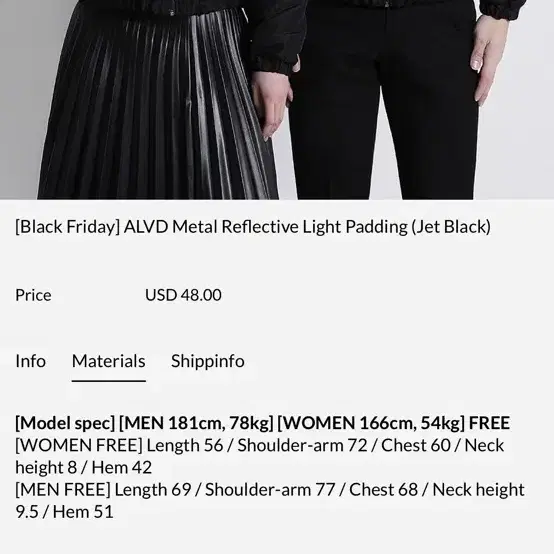Select the Model spec bold heading line
This screenshot has width=554, height=554.
263,423
